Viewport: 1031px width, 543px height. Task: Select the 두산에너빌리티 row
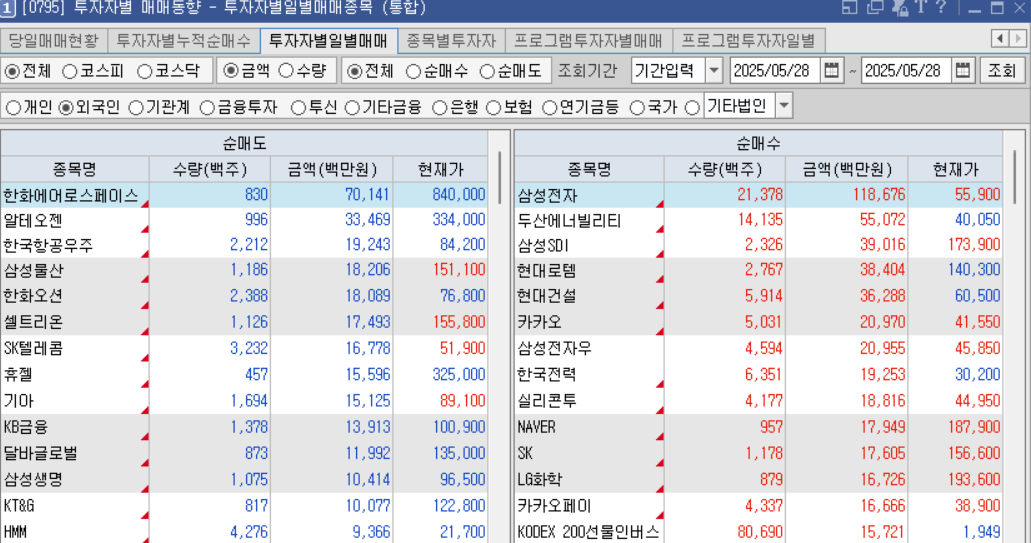[759, 220]
